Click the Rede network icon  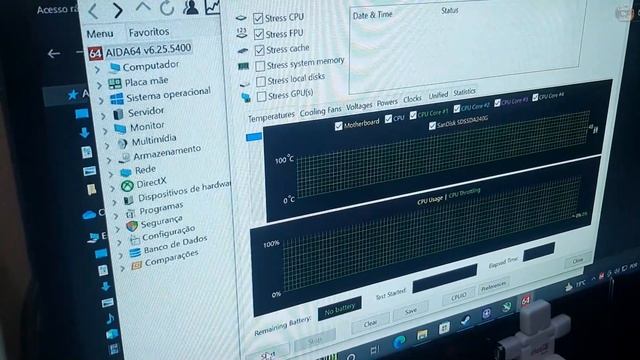pyautogui.click(x=126, y=172)
